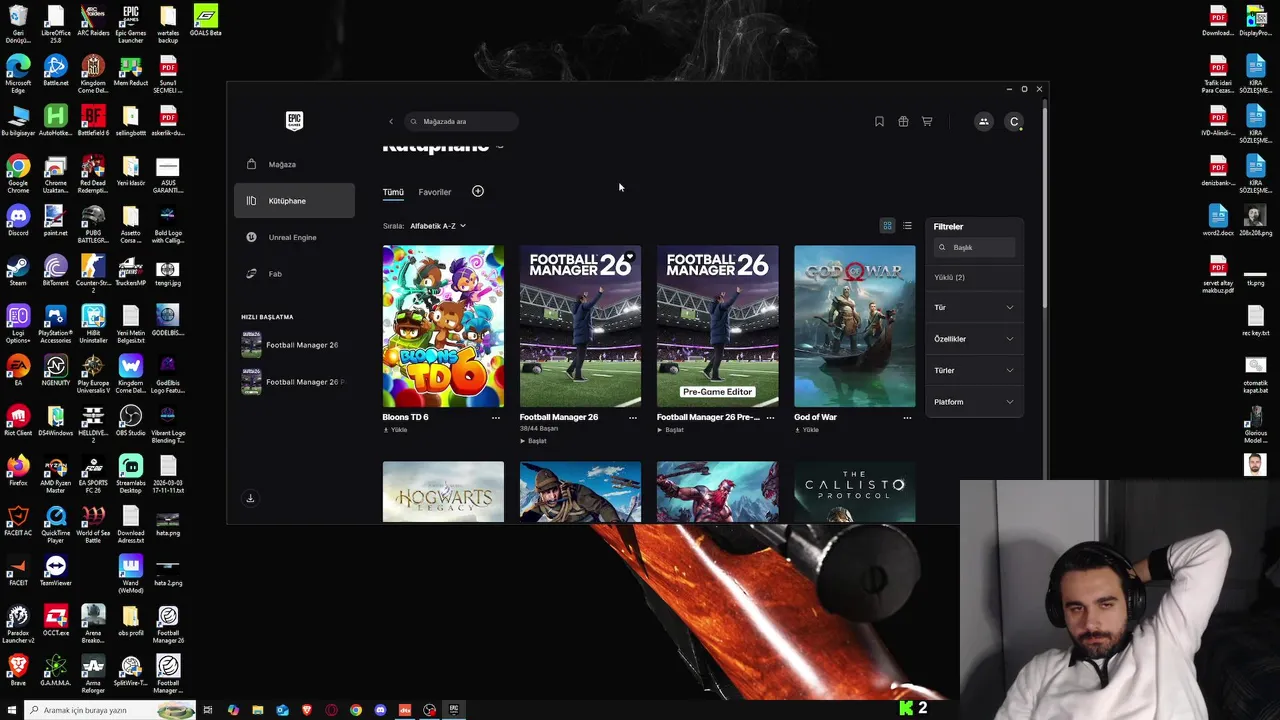The height and width of the screenshot is (720, 1280).
Task: Open Epic Games Launcher taskbar icon
Action: 454,710
